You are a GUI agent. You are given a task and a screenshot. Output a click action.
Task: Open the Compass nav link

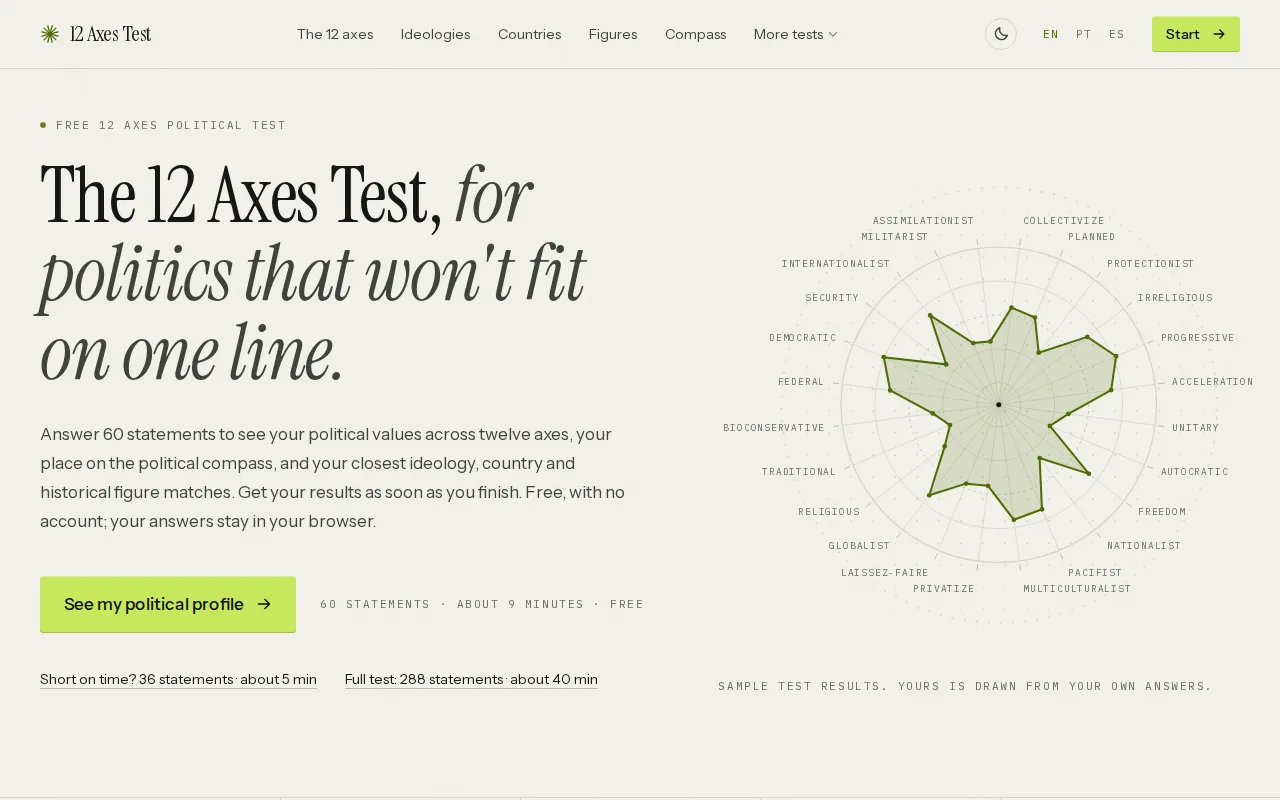point(696,34)
